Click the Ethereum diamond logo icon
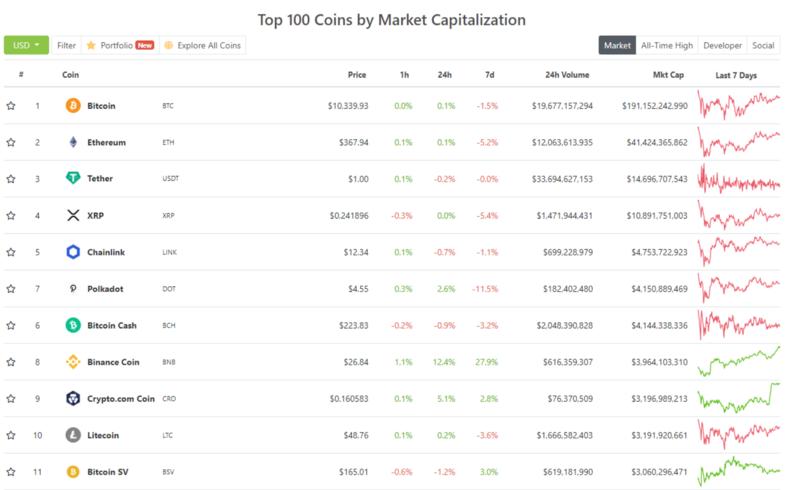Image resolution: width=788 pixels, height=490 pixels. [x=73, y=142]
